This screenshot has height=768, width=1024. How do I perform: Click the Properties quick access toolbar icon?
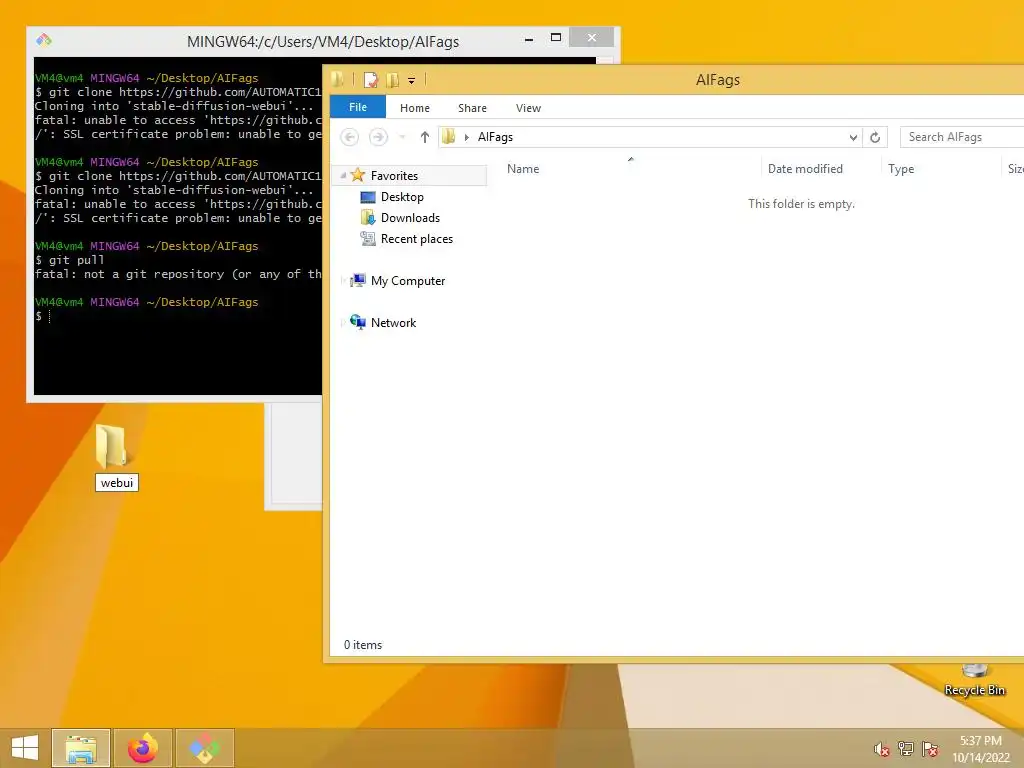click(371, 80)
